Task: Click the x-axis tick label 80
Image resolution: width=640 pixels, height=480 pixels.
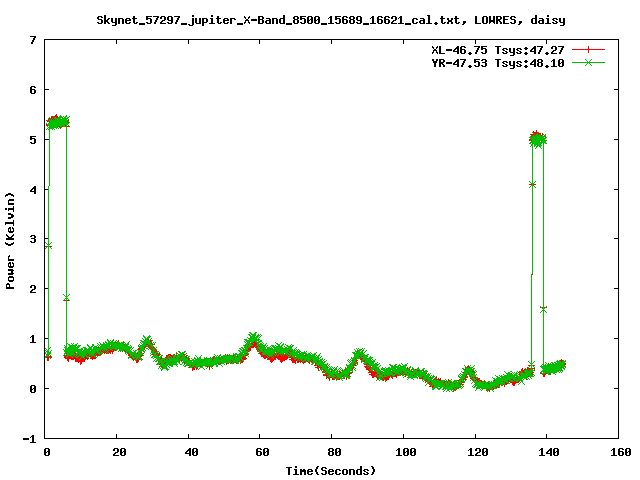Action: [334, 452]
